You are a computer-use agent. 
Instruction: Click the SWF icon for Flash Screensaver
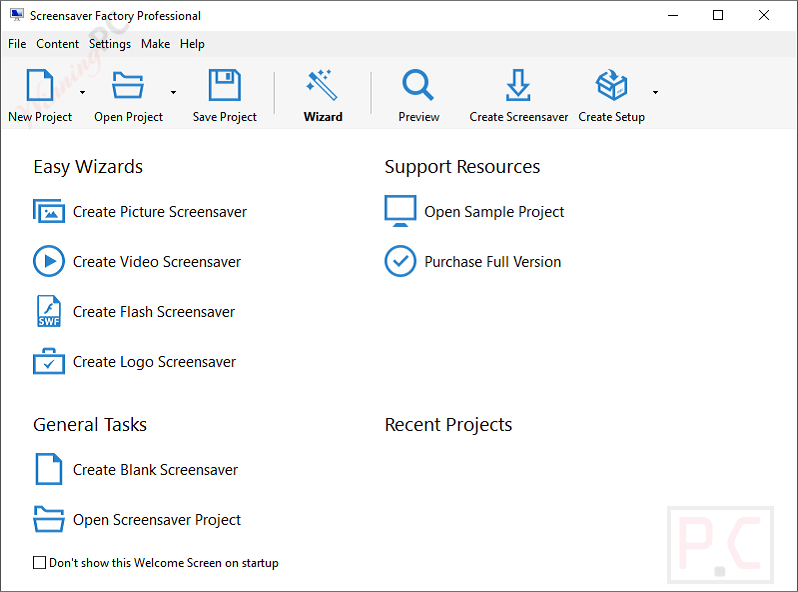click(x=49, y=311)
